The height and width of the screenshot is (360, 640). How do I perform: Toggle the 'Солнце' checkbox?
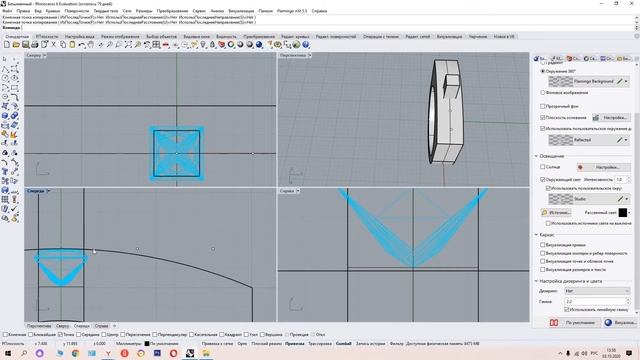(543, 167)
